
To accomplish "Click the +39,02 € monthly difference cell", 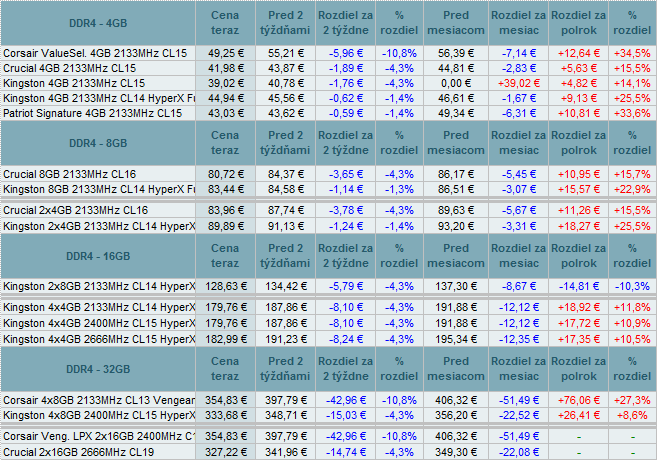I will [x=517, y=83].
